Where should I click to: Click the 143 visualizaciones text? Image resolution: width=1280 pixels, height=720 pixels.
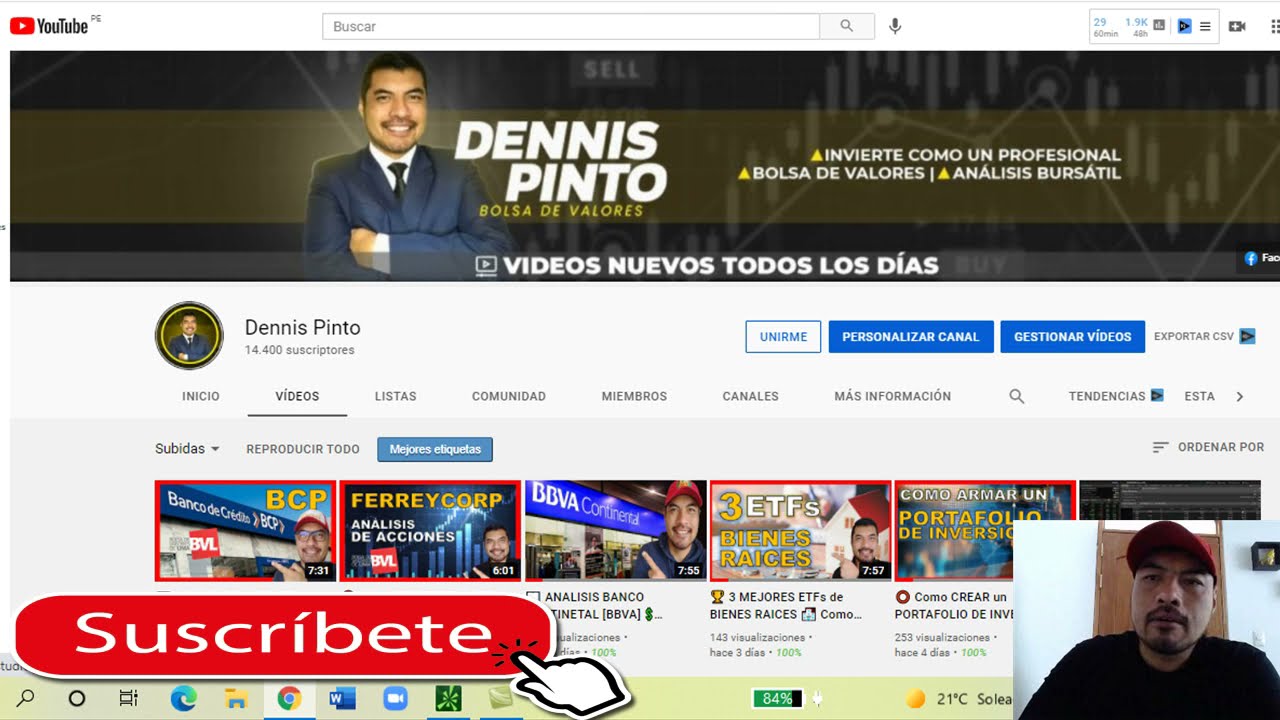pyautogui.click(x=758, y=638)
